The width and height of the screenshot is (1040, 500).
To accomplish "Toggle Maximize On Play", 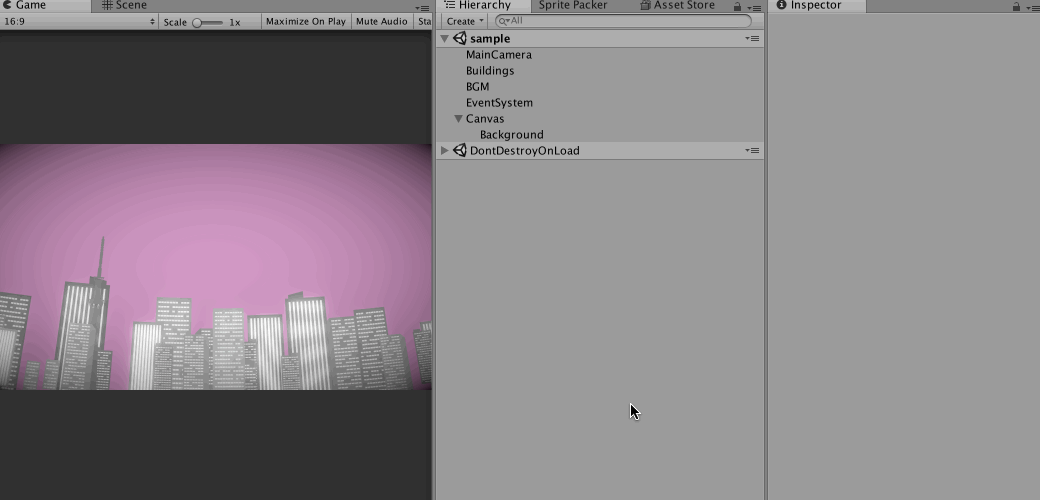I will coord(305,21).
